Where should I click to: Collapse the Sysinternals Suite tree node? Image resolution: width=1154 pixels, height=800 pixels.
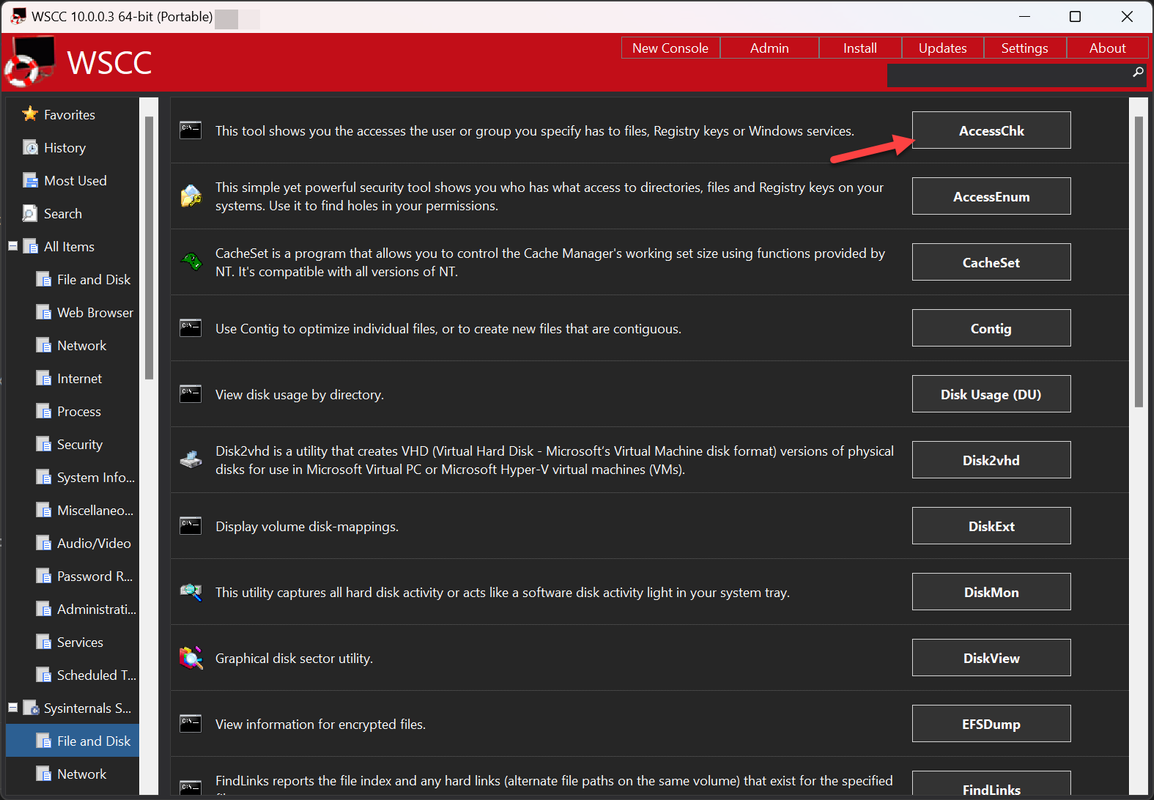13,708
